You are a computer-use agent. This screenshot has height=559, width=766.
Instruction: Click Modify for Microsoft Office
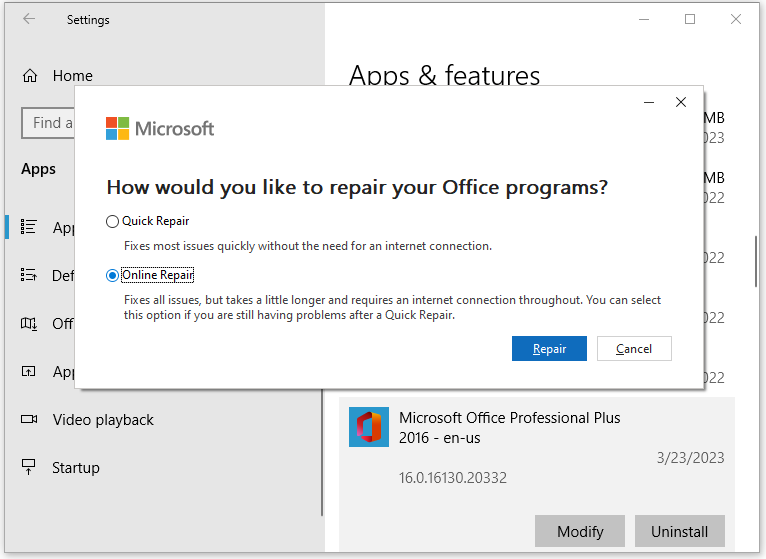(x=580, y=531)
